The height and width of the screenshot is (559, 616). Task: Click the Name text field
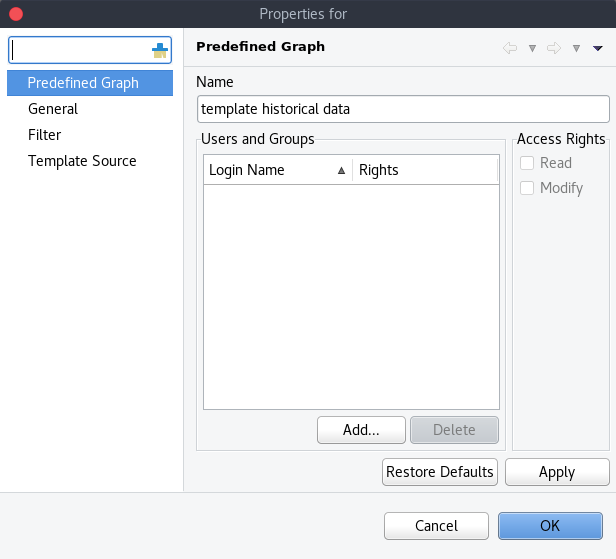[404, 109]
